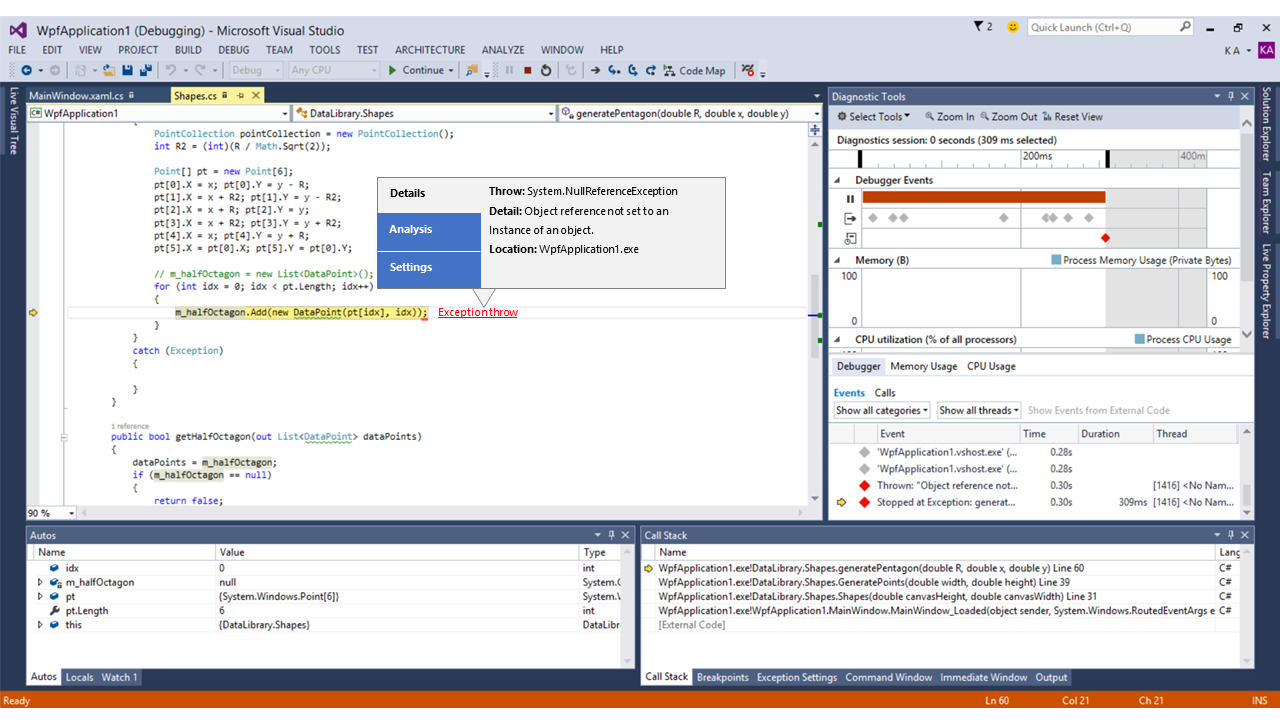Click the Select Tools gear icon
Viewport: 1280px width, 720px height.
pos(842,117)
